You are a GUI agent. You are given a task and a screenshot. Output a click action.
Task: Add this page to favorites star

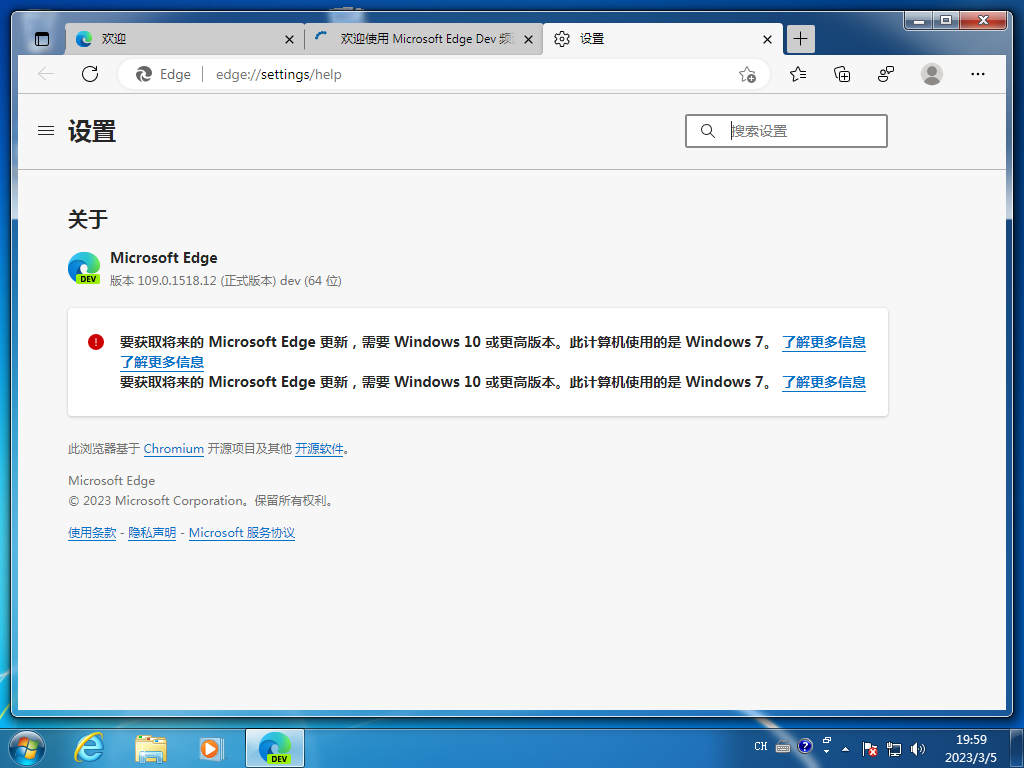click(x=747, y=74)
